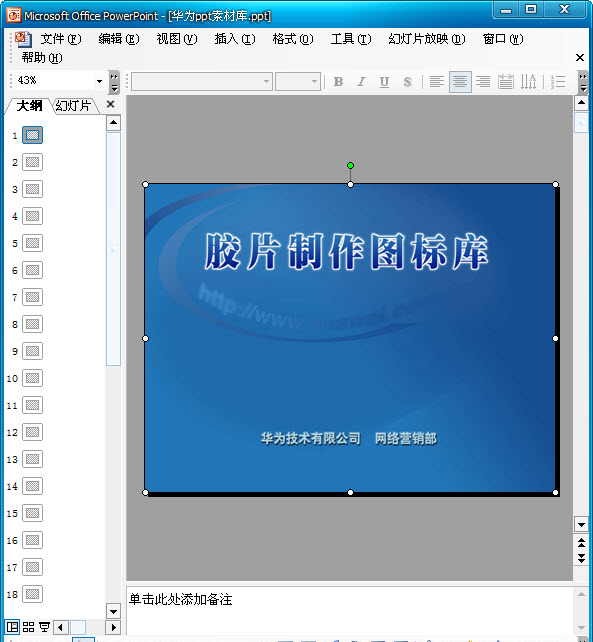593x642 pixels.
Task: Toggle Italic formatting button
Action: click(361, 81)
